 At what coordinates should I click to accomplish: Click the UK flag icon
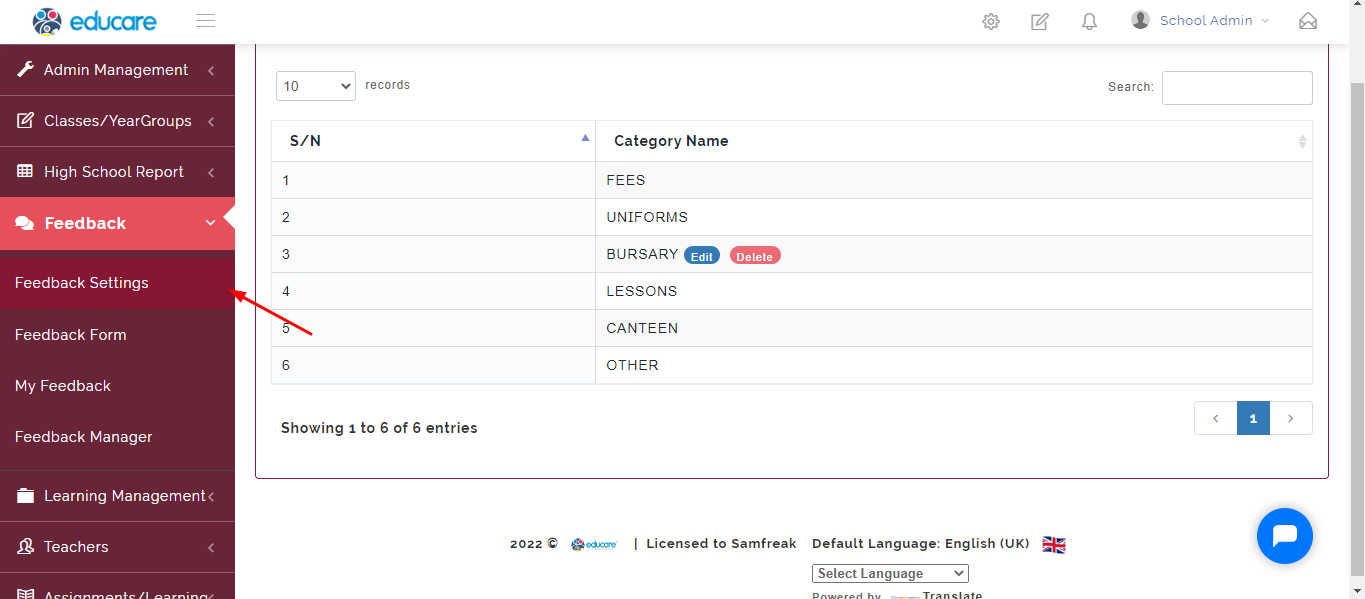(x=1054, y=545)
